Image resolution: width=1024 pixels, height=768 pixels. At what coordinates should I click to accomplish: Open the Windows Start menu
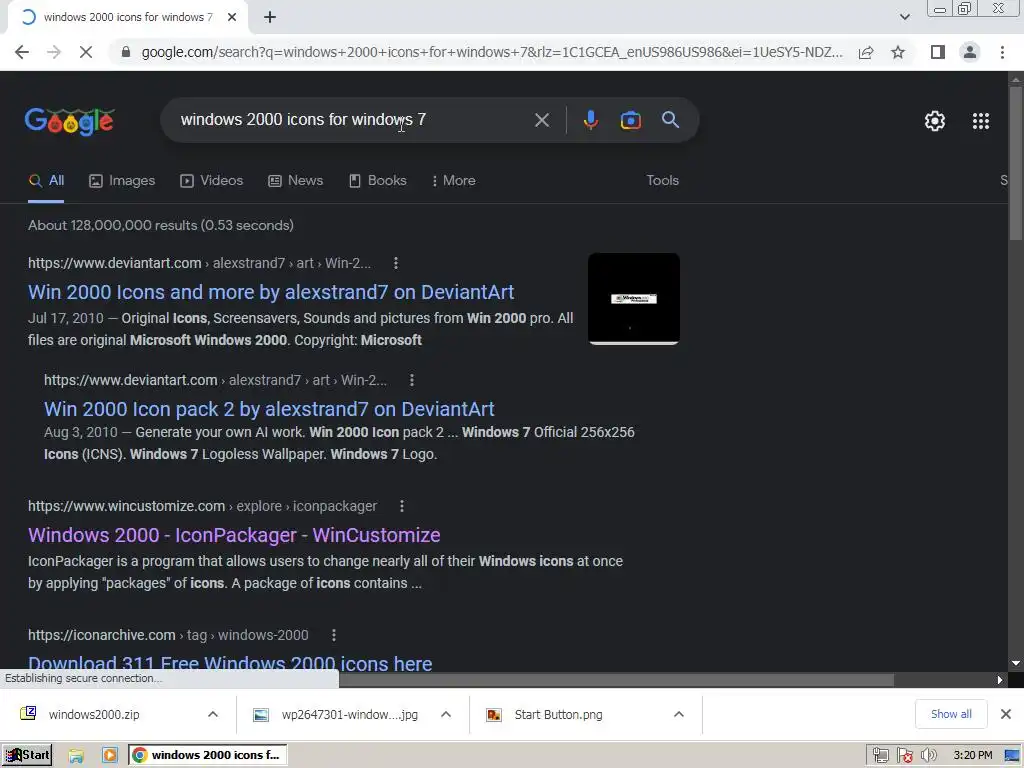[27, 756]
